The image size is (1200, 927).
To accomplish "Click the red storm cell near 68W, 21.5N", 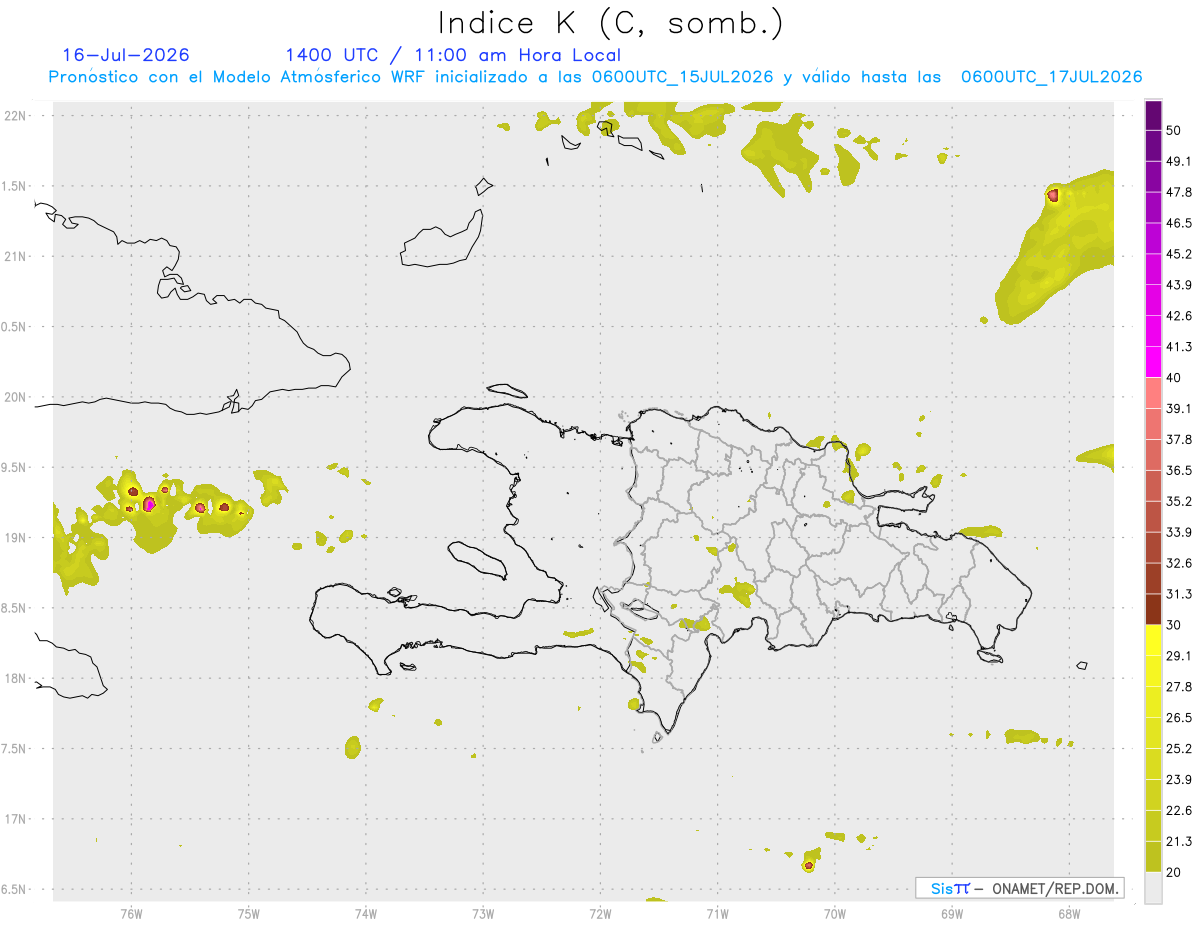I will pos(1053,196).
